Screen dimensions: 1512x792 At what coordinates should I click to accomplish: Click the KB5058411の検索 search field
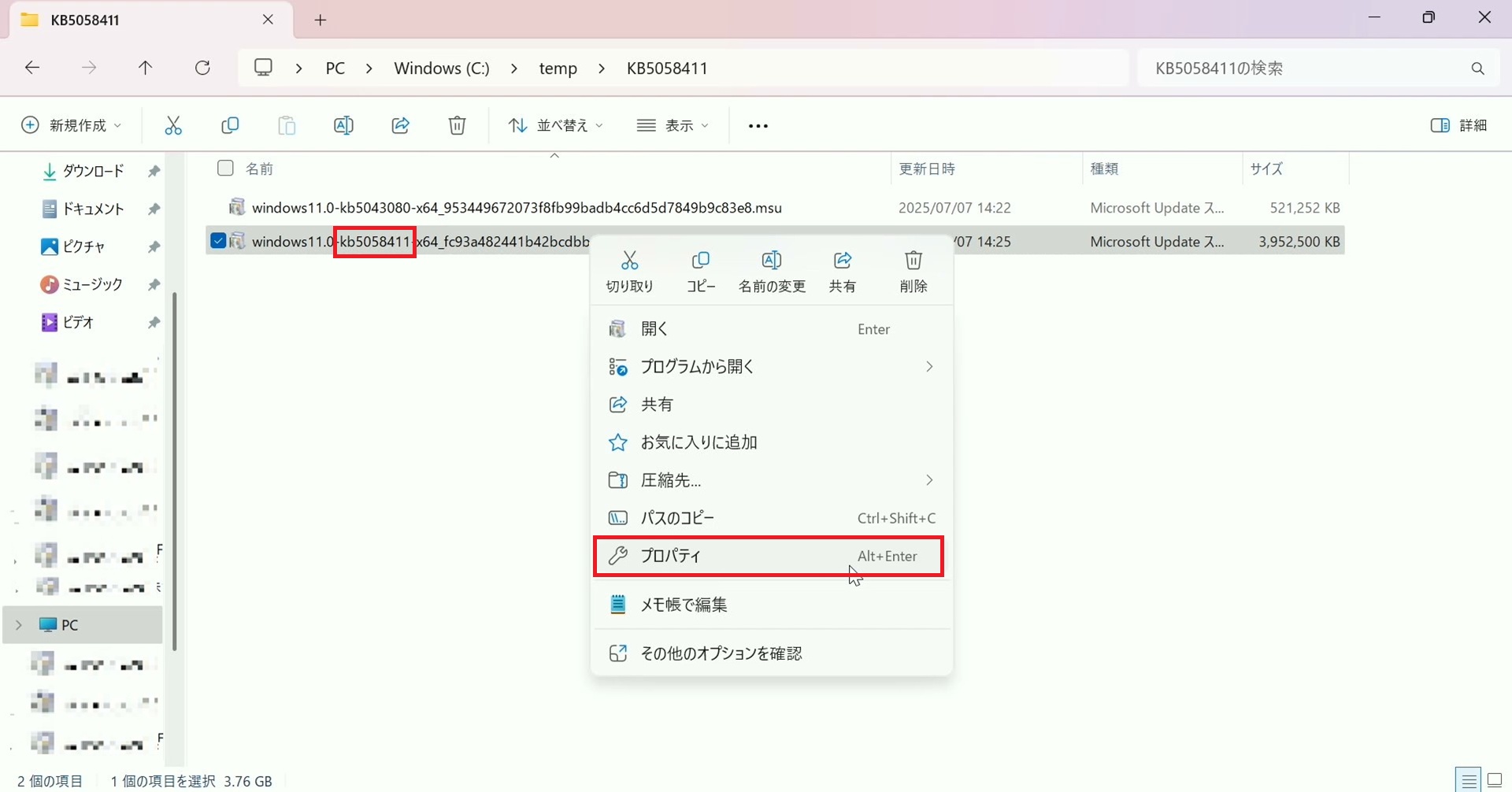click(1299, 68)
